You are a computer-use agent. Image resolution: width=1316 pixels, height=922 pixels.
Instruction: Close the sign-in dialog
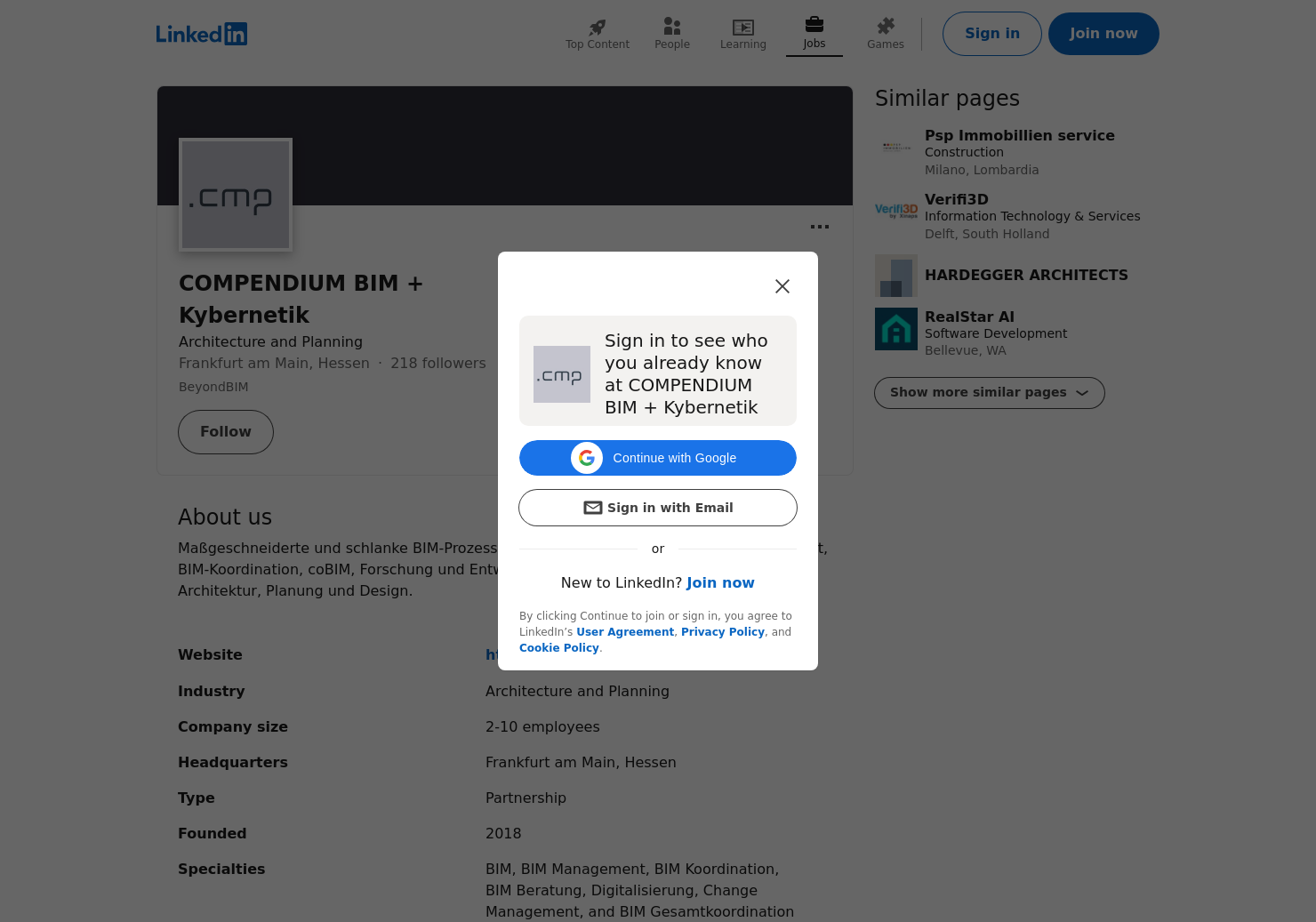[x=782, y=286]
